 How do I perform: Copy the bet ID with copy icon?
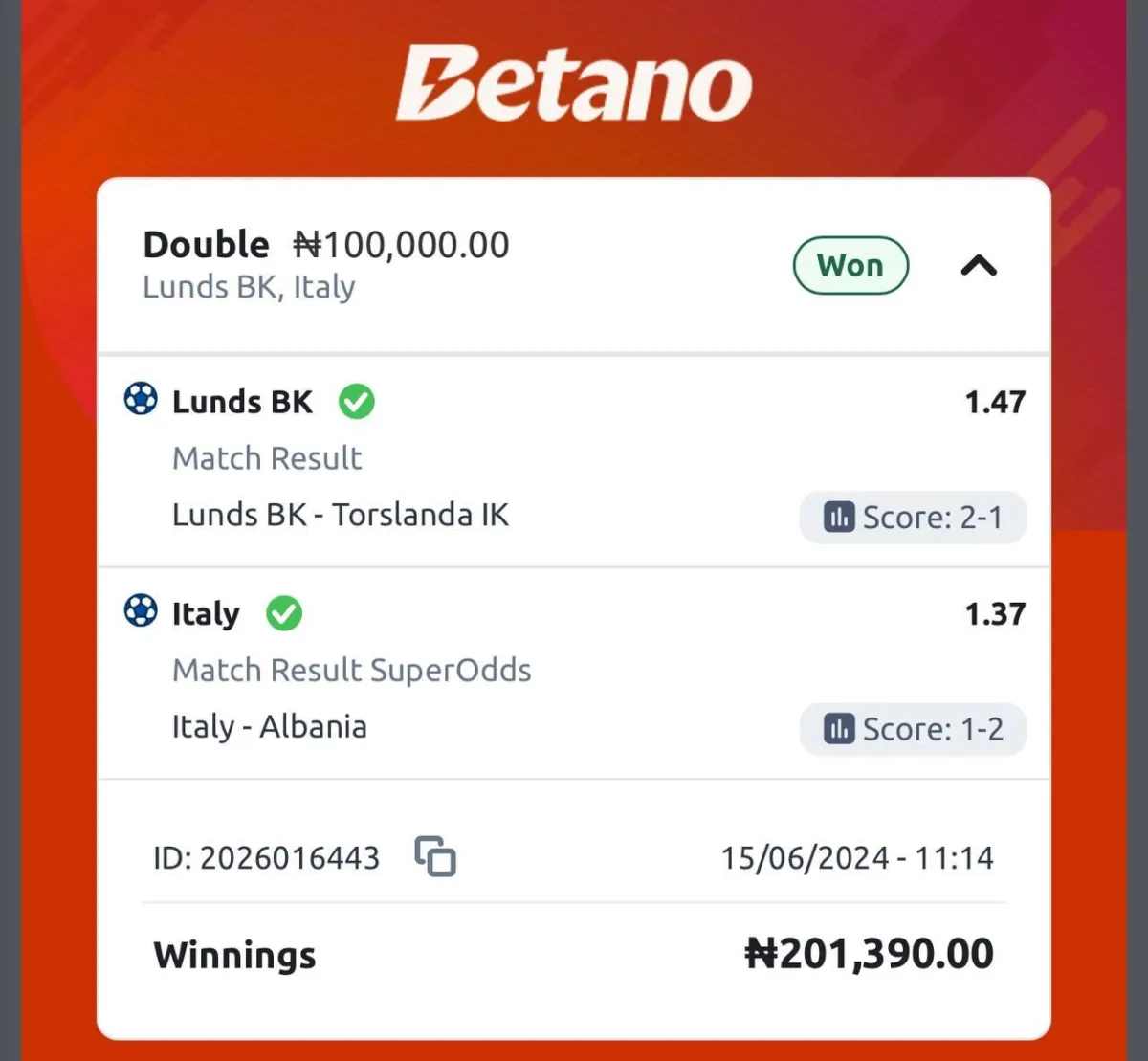(435, 856)
